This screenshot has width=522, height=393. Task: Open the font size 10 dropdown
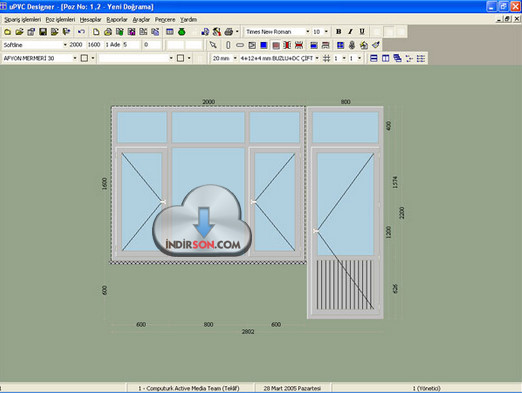(x=326, y=32)
